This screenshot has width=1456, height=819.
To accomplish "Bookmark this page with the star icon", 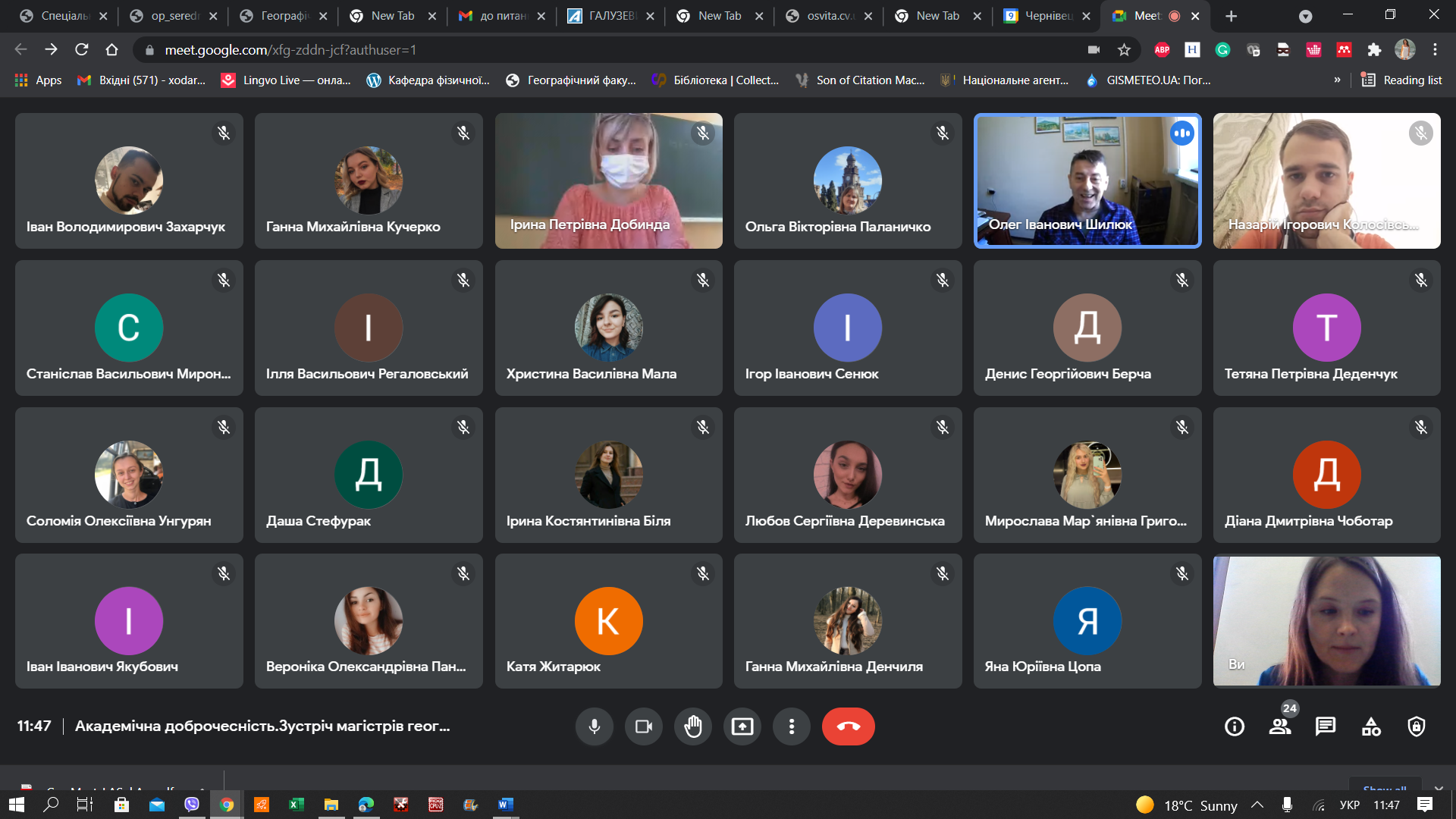I will tap(1124, 49).
